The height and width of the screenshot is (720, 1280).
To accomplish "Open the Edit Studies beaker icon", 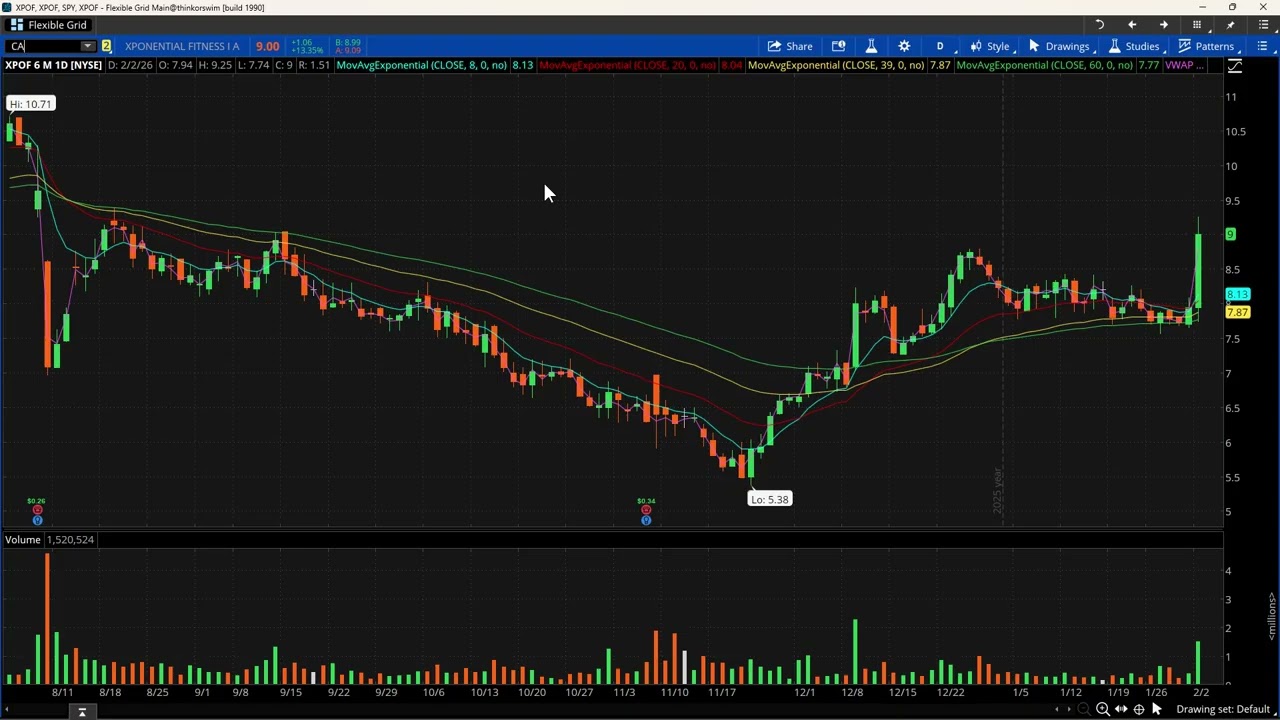I will (871, 46).
